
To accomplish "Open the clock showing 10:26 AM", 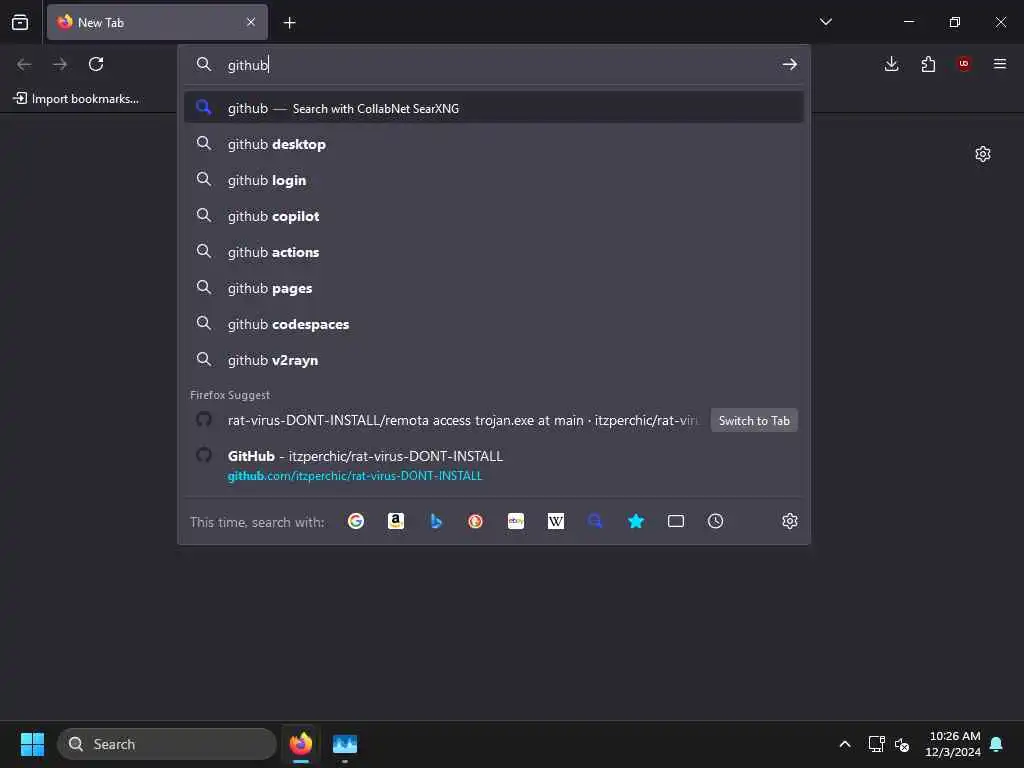I will point(953,744).
